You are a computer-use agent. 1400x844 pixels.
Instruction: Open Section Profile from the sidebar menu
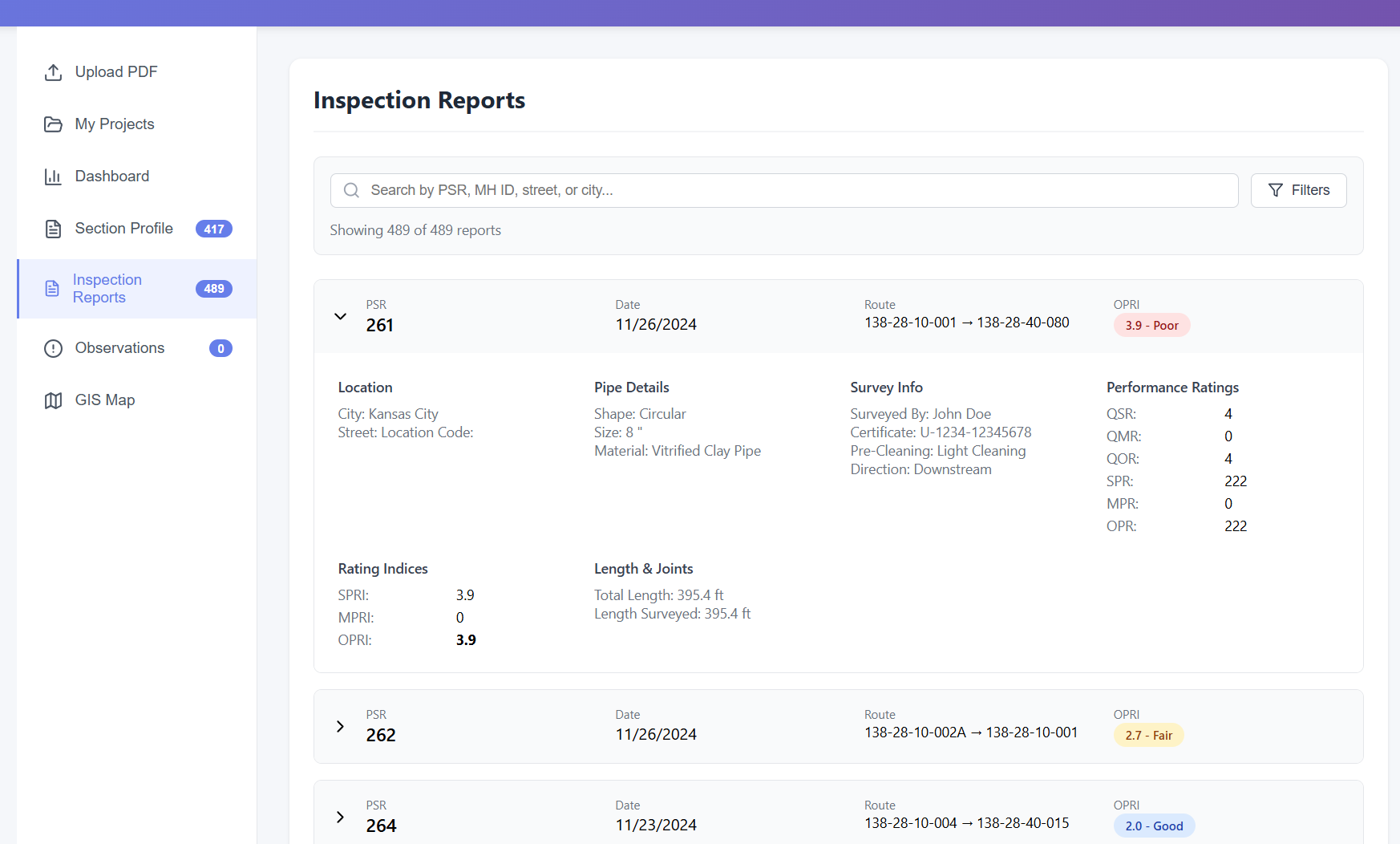(x=123, y=228)
